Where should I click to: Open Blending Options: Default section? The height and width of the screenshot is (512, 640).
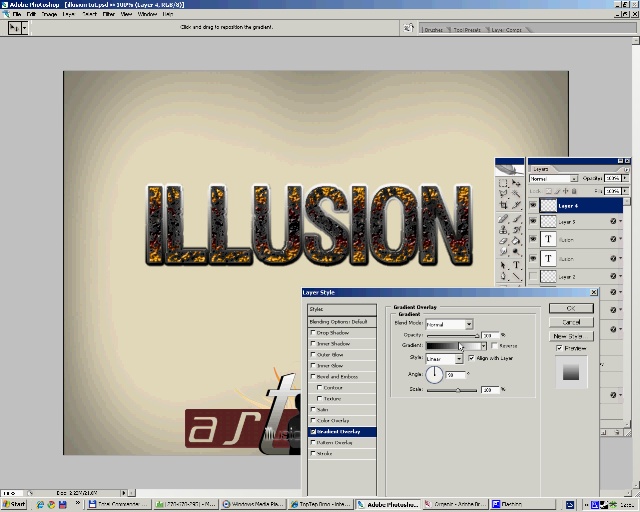coord(342,322)
